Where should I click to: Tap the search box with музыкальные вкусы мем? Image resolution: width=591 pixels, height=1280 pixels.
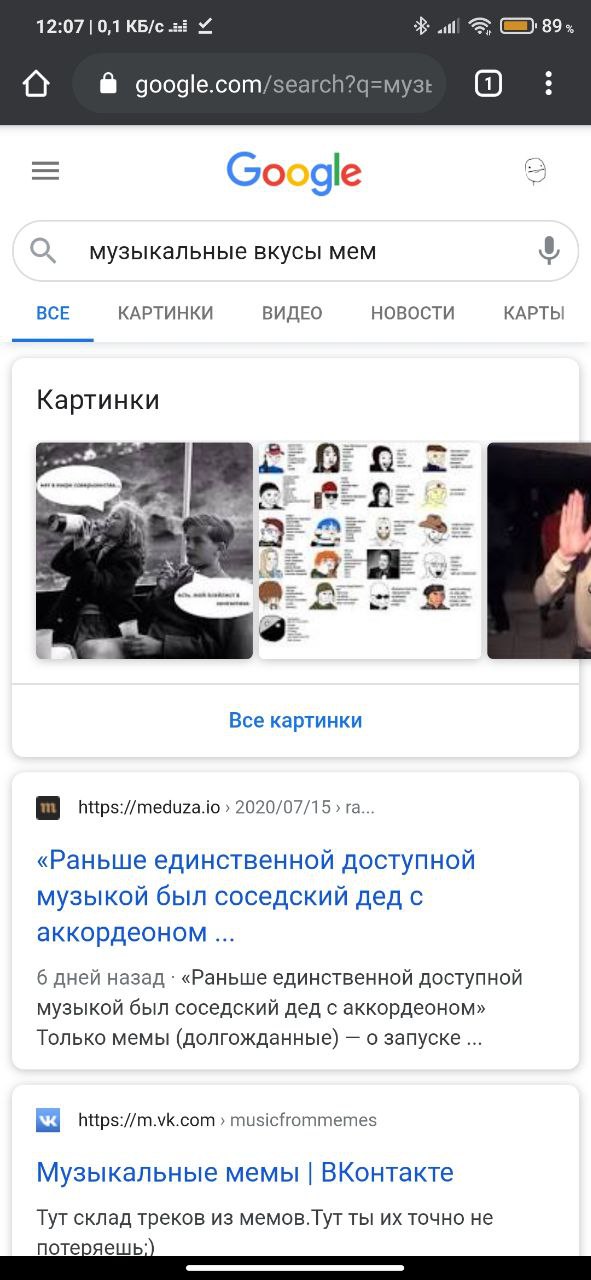pos(295,251)
